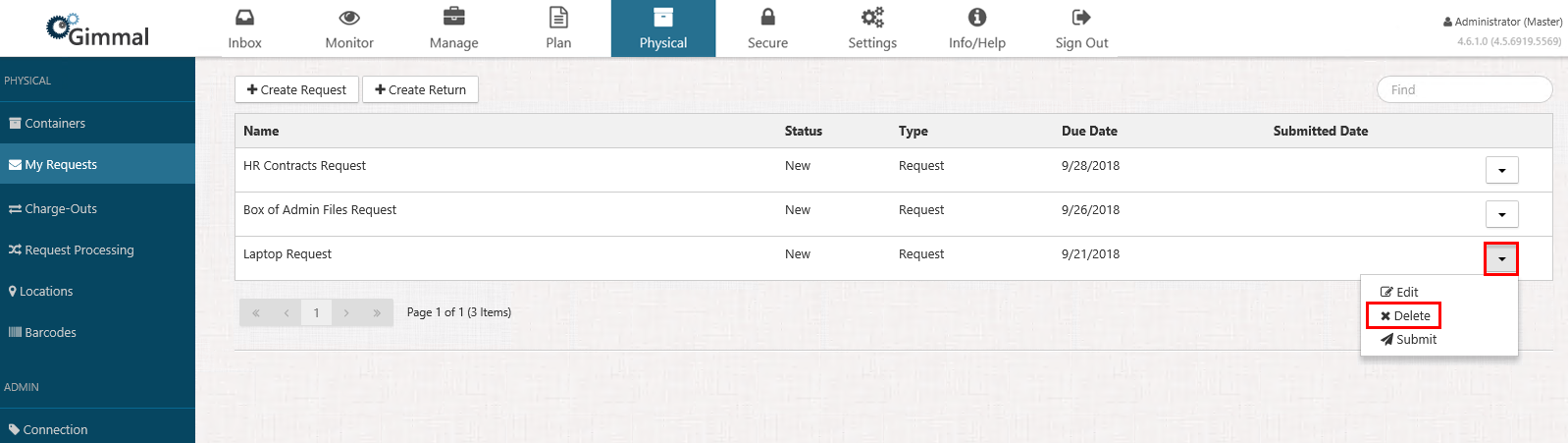The image size is (1568, 443).
Task: Open the Info/Help icon
Action: pos(976,18)
